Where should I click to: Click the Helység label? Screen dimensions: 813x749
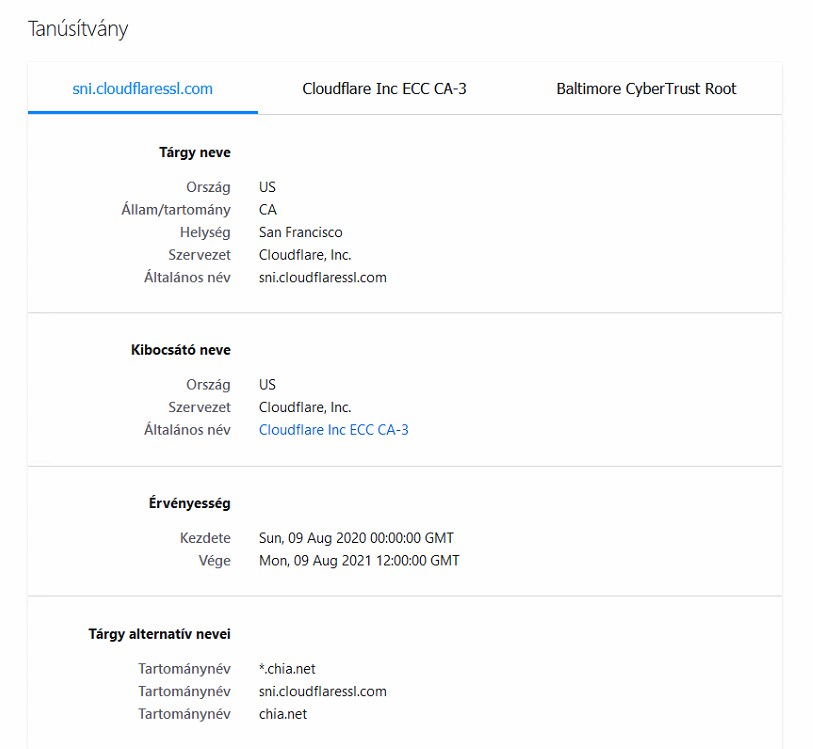(205, 232)
